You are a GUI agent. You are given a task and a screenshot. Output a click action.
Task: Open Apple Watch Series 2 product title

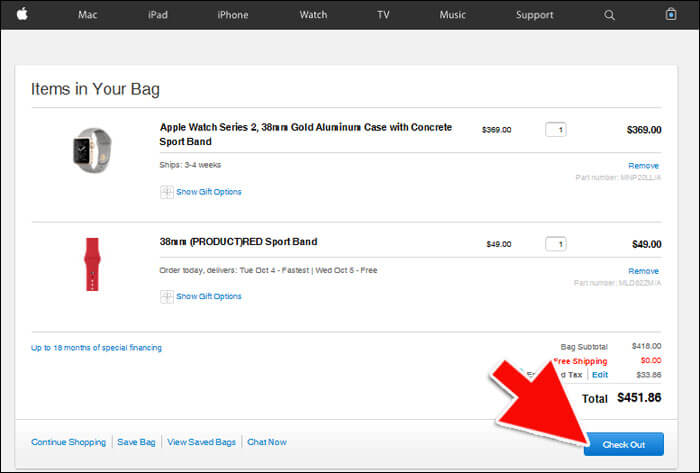tap(306, 134)
